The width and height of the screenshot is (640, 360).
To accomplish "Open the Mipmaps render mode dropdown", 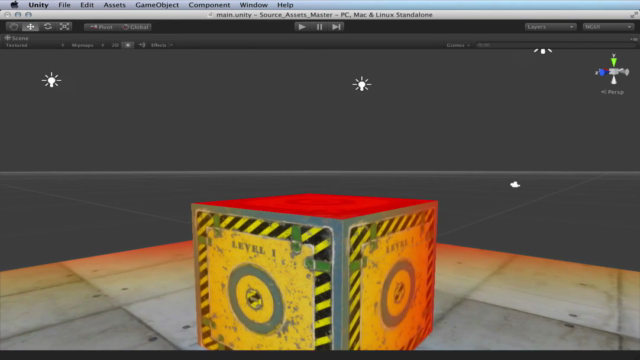I will [x=87, y=45].
